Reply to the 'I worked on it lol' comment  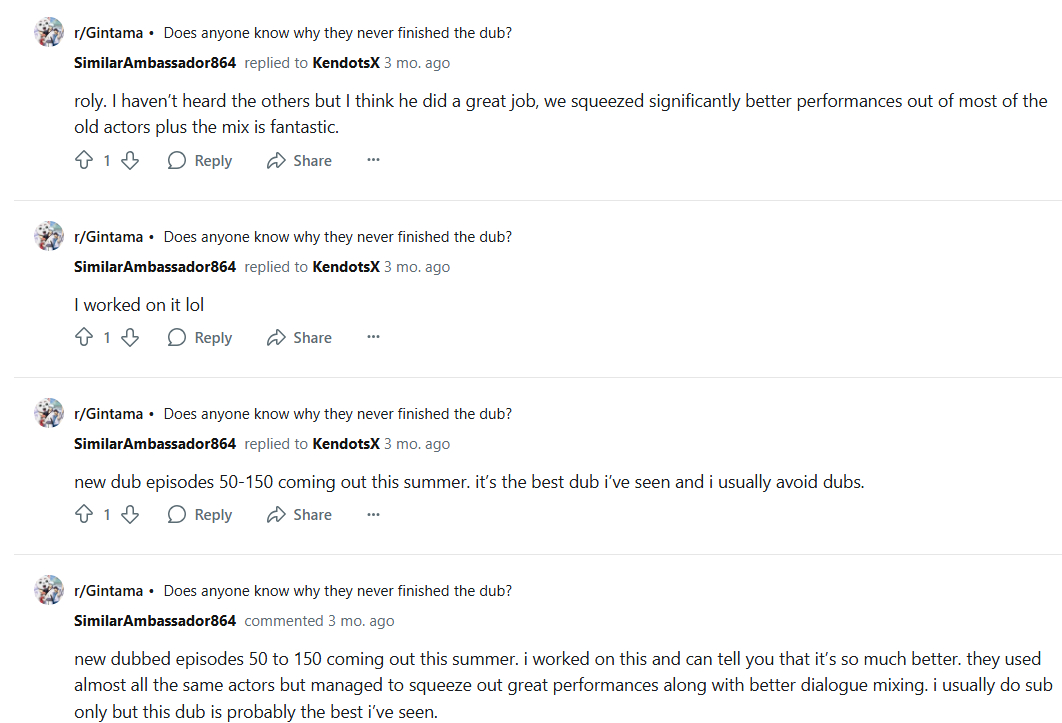200,338
